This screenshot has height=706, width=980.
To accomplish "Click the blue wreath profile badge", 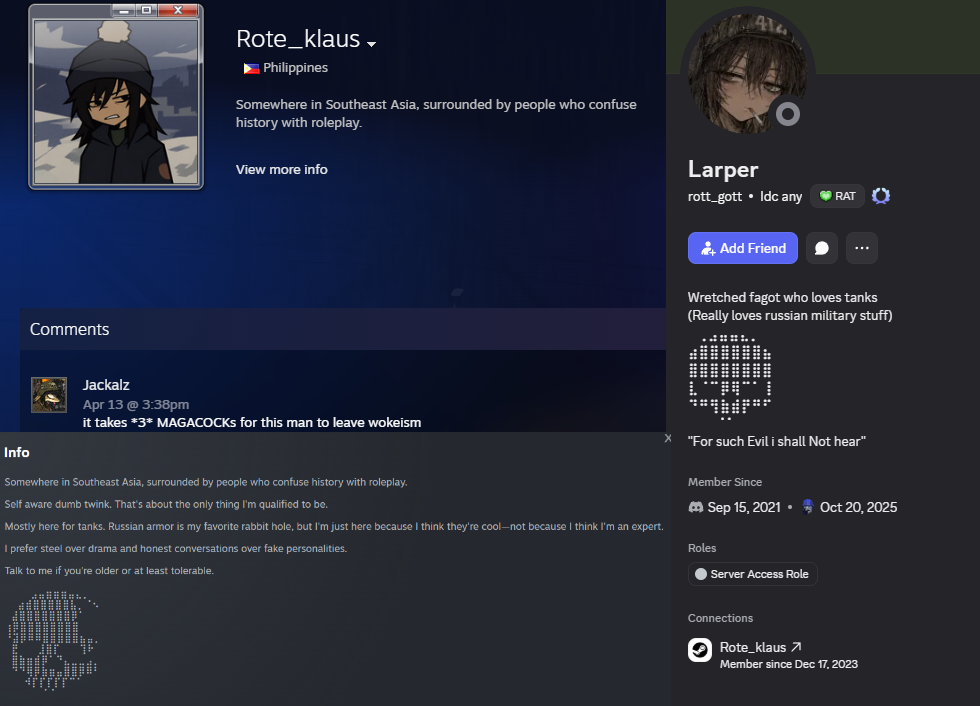I will [881, 196].
